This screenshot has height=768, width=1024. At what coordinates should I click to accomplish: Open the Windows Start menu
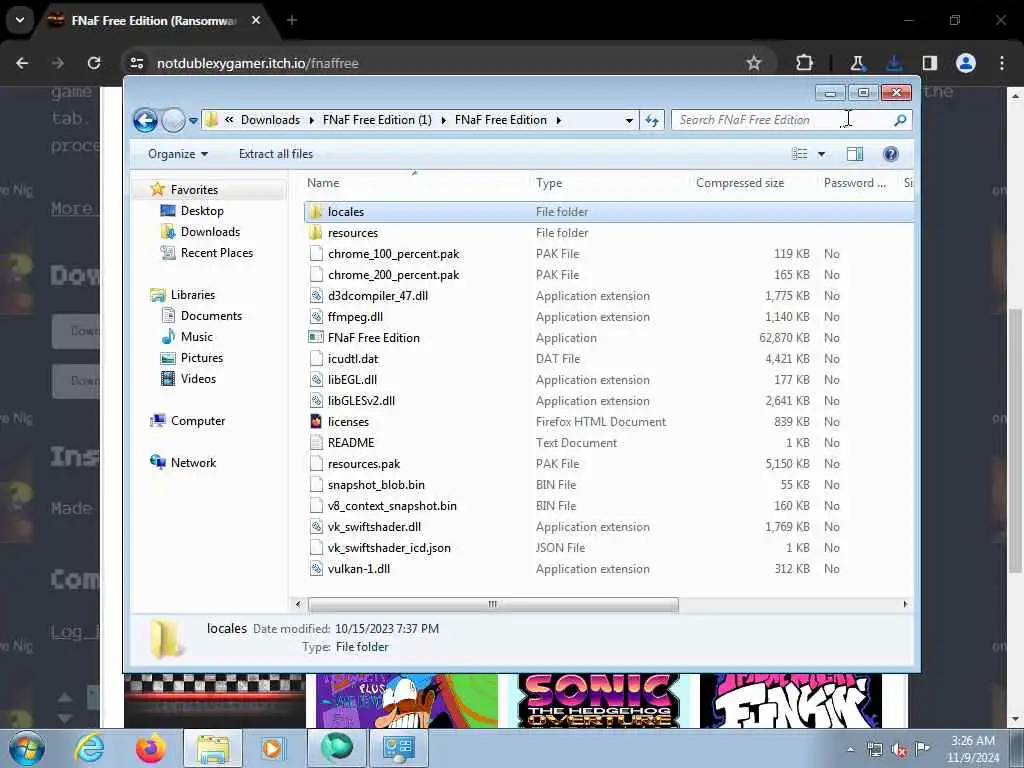point(27,749)
